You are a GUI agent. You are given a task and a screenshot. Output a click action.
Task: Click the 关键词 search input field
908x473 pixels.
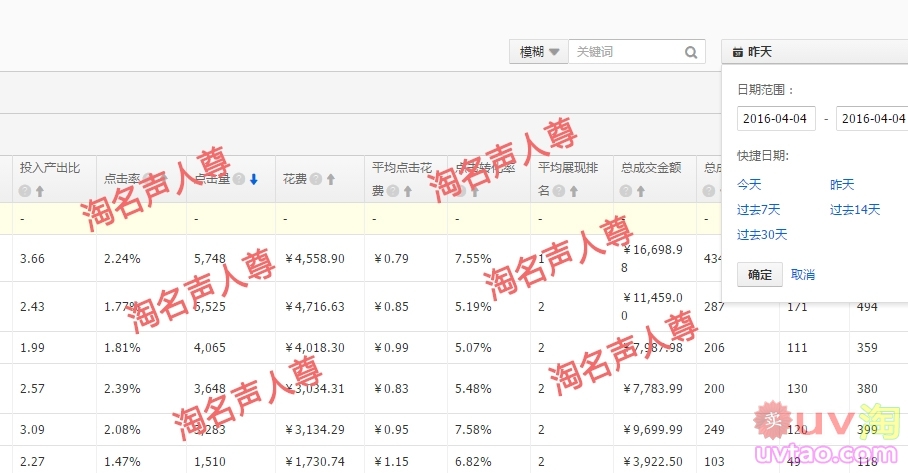pos(626,52)
